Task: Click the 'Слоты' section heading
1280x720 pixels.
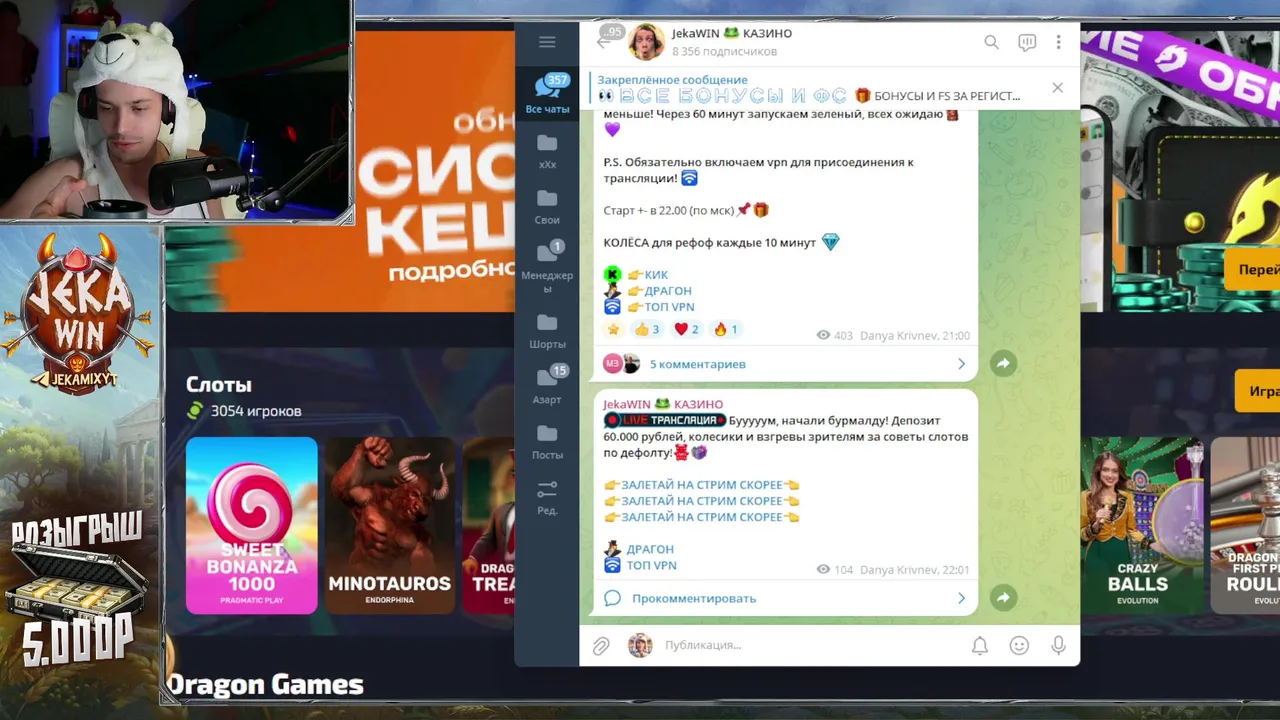Action: point(218,384)
